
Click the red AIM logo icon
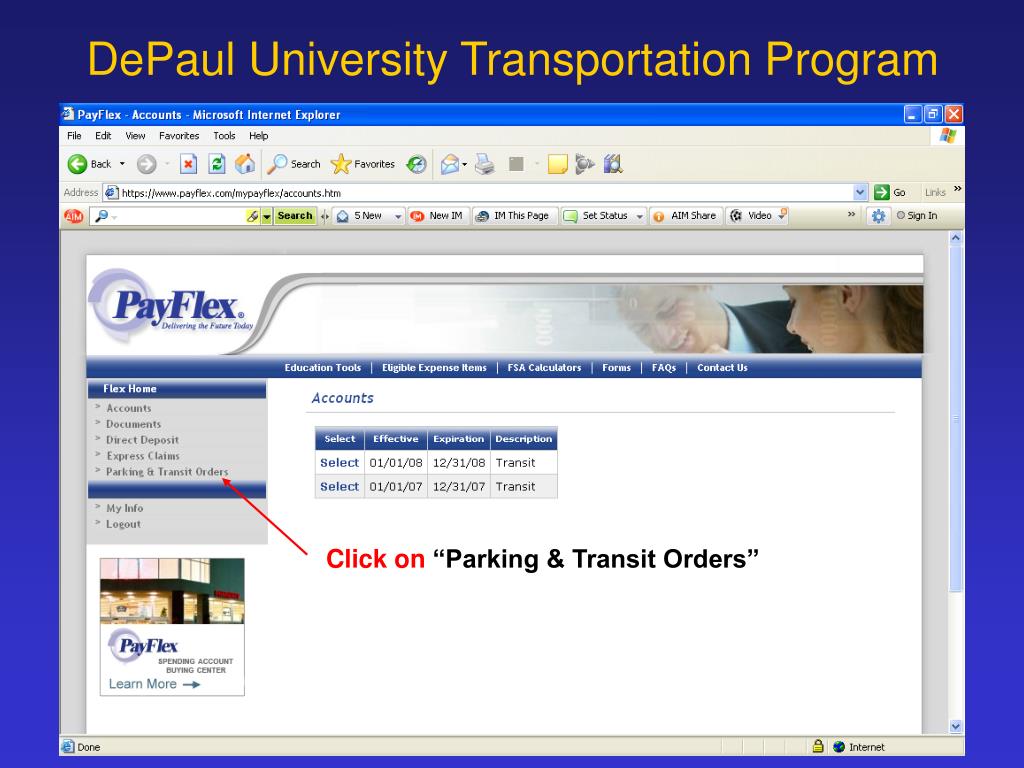pos(74,216)
